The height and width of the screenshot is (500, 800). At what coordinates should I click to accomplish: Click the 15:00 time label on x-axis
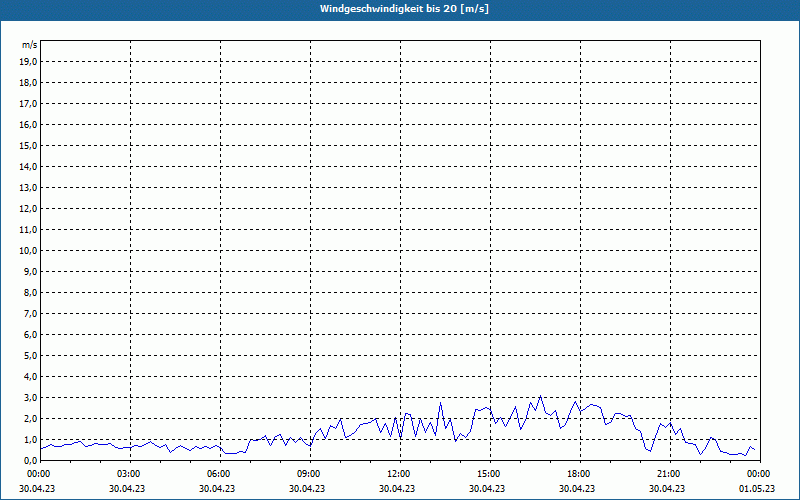(489, 474)
